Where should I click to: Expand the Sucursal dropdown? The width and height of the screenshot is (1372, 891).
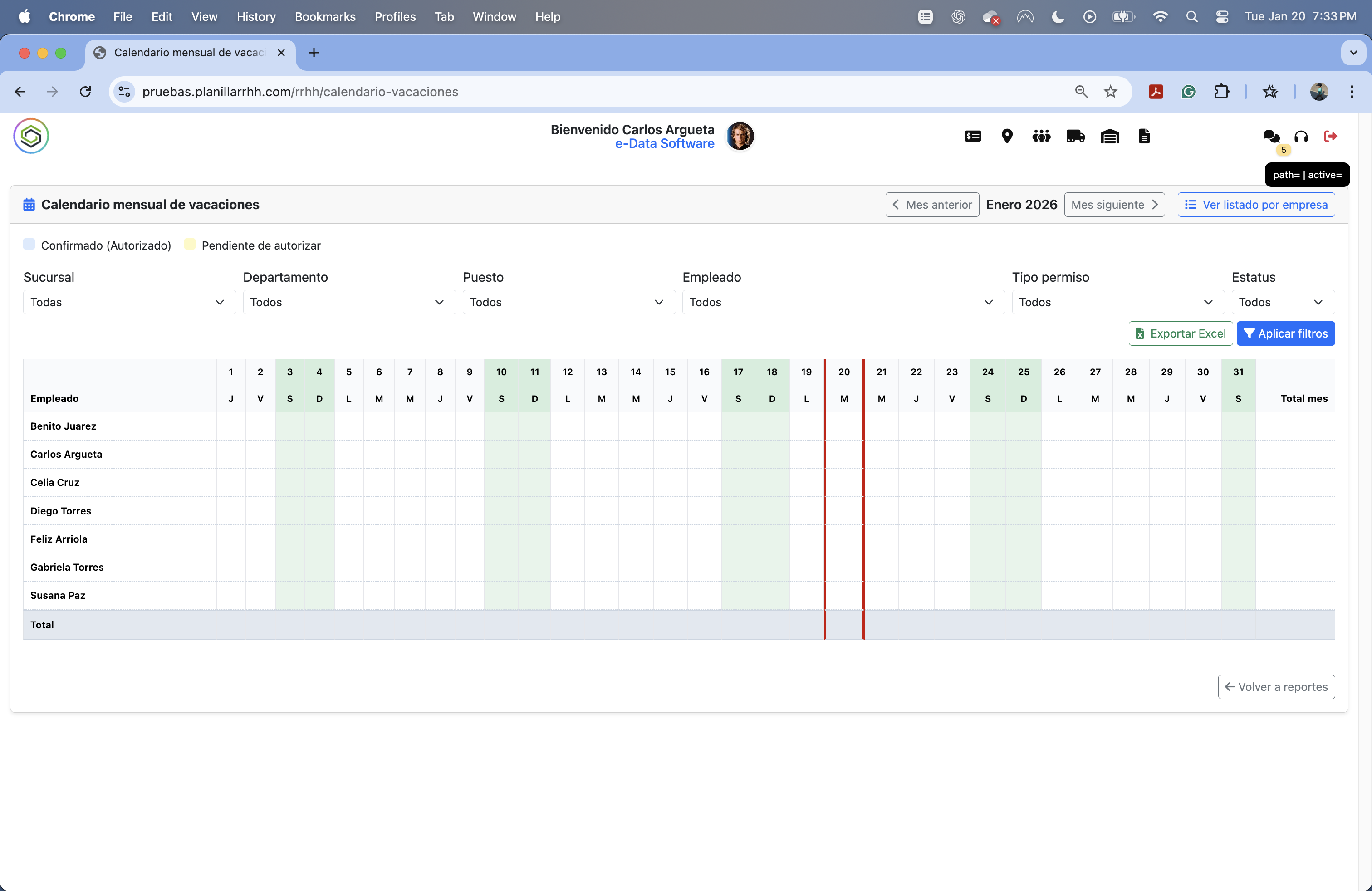click(x=129, y=302)
